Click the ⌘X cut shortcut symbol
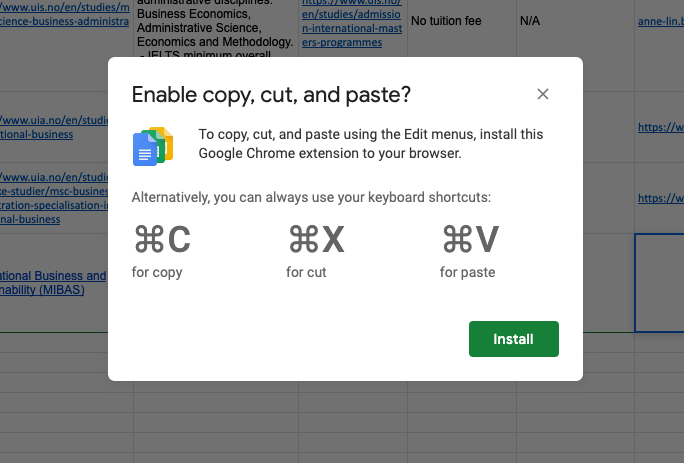Image resolution: width=684 pixels, height=463 pixels. pyautogui.click(x=316, y=240)
